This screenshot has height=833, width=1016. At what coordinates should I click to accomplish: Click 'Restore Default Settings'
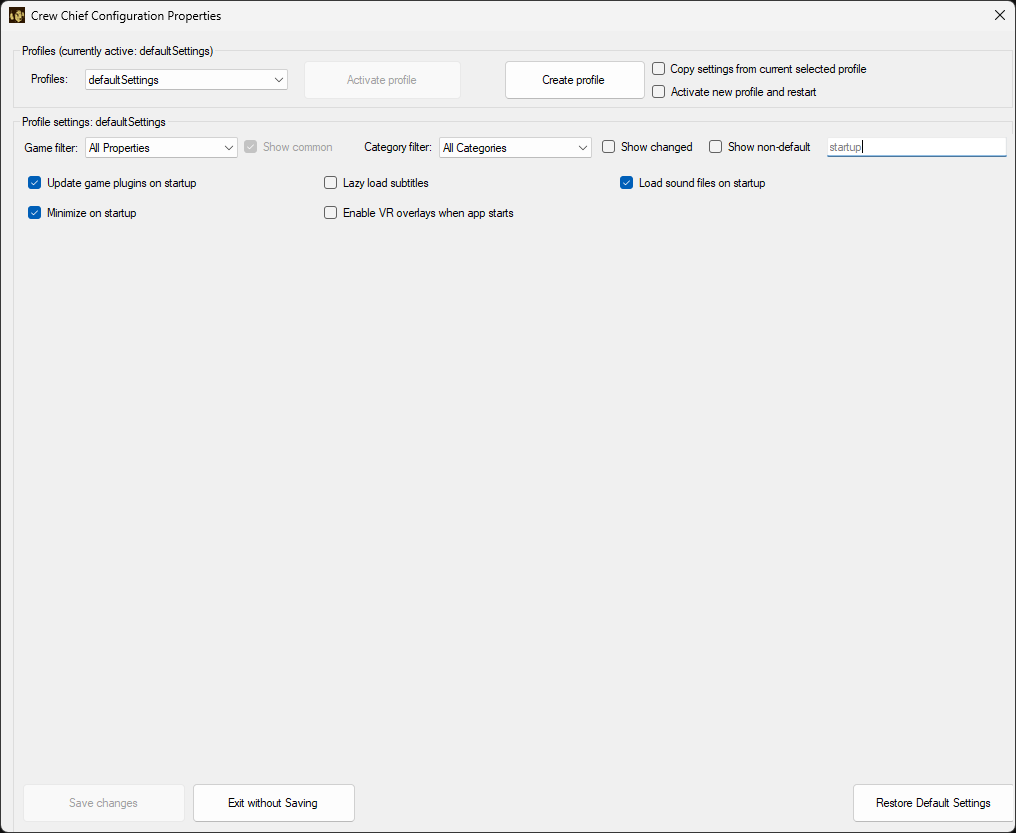(x=933, y=803)
